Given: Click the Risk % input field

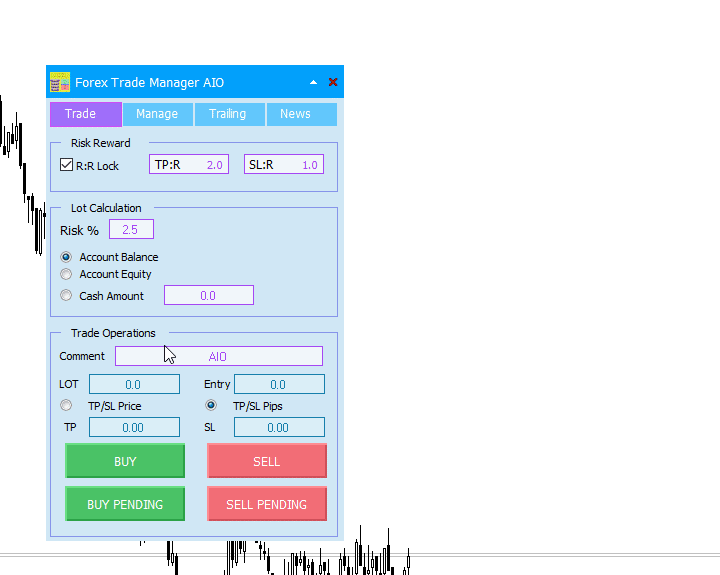Looking at the screenshot, I should point(131,230).
